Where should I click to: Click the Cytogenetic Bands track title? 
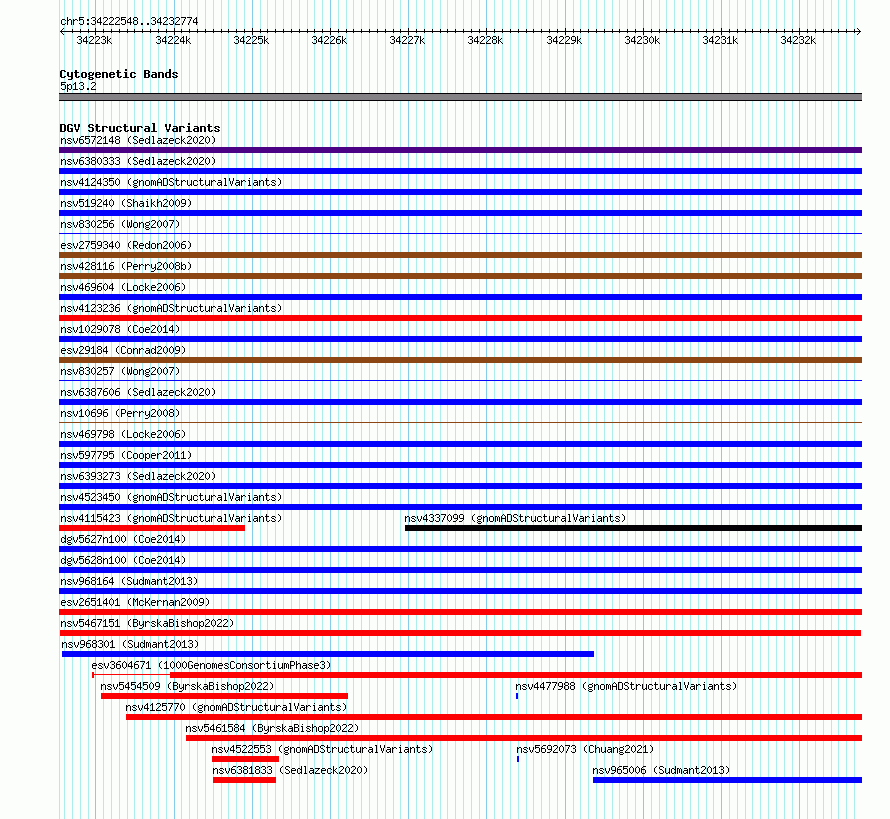[119, 74]
